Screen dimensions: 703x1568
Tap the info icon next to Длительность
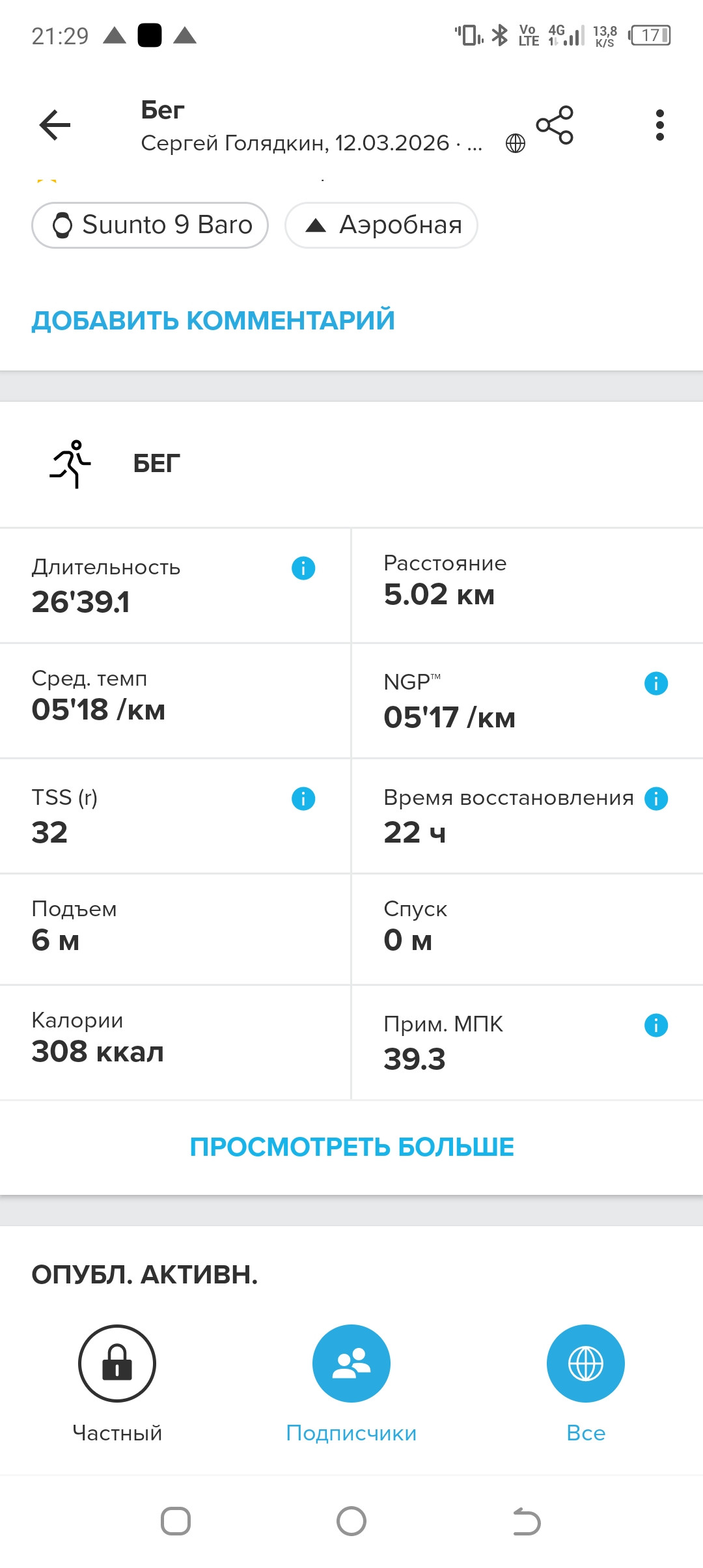[x=303, y=568]
